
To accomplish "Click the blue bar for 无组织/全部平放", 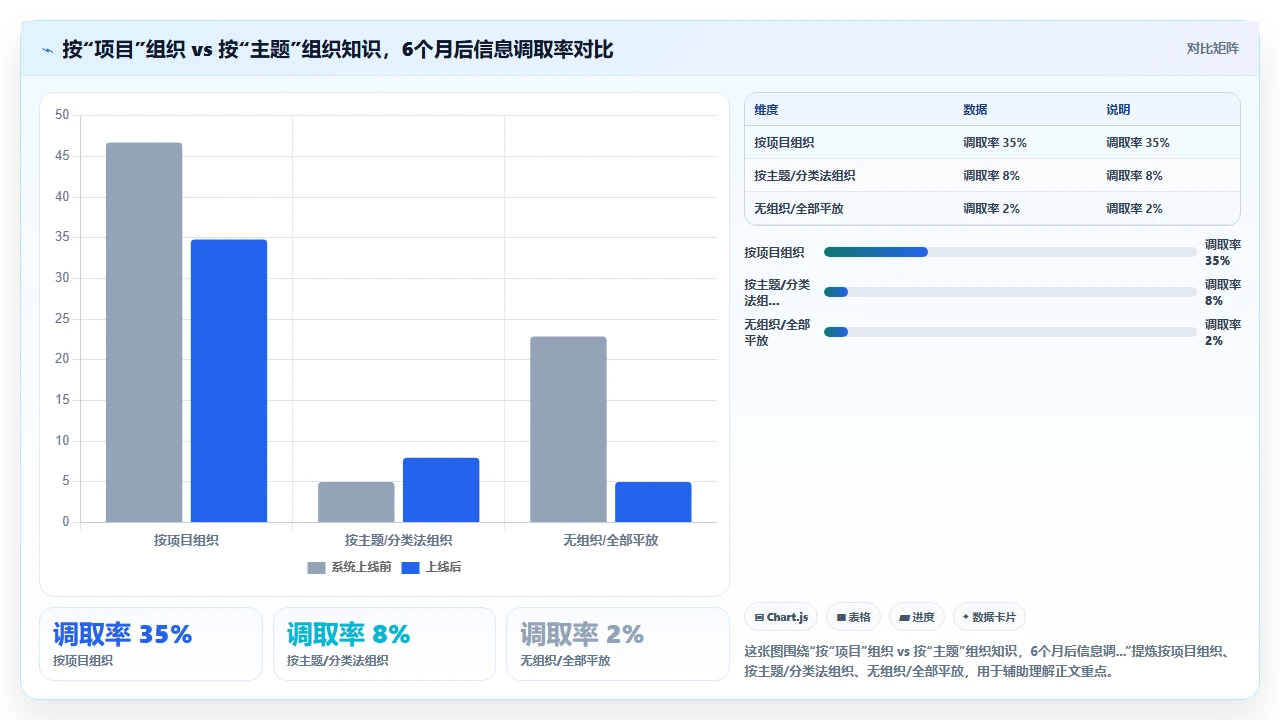I will click(653, 502).
